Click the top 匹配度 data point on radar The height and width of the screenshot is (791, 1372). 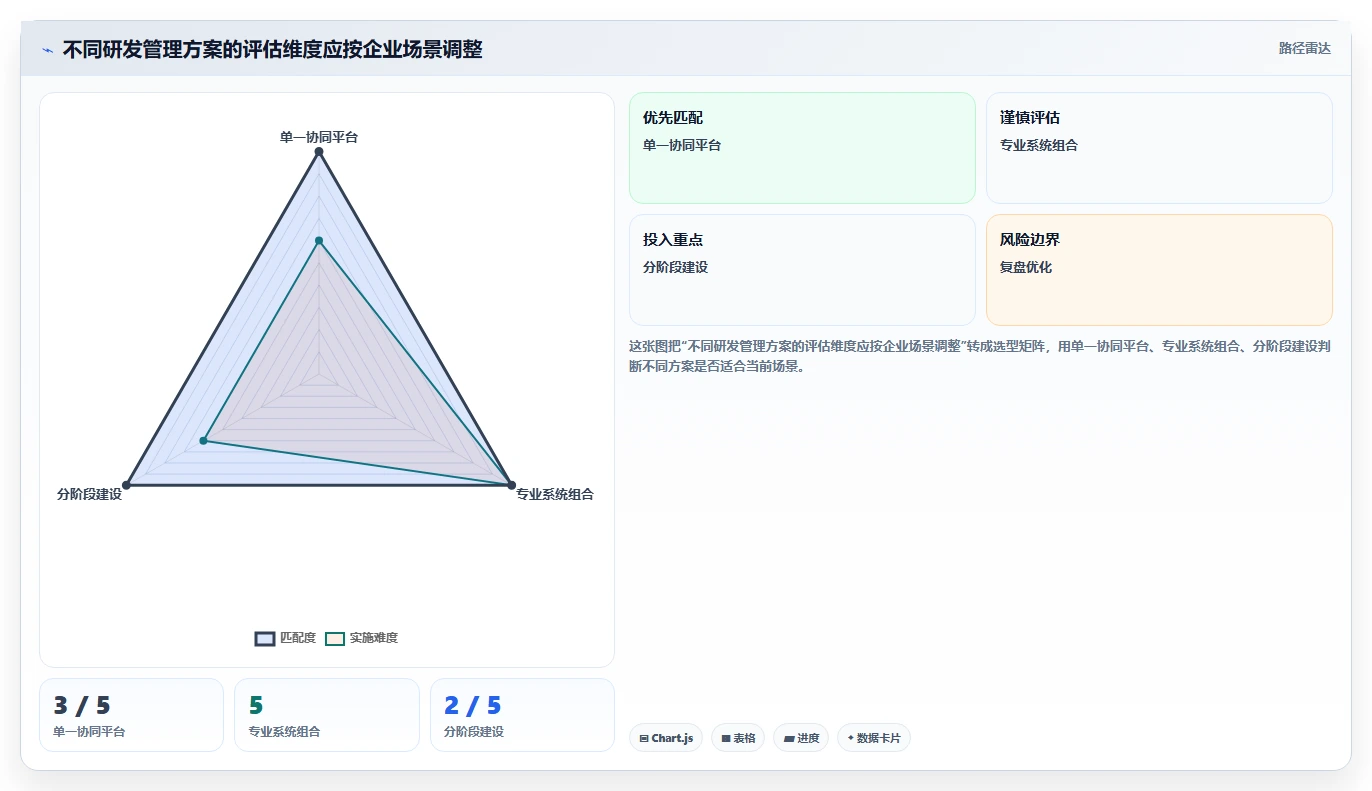(x=319, y=152)
